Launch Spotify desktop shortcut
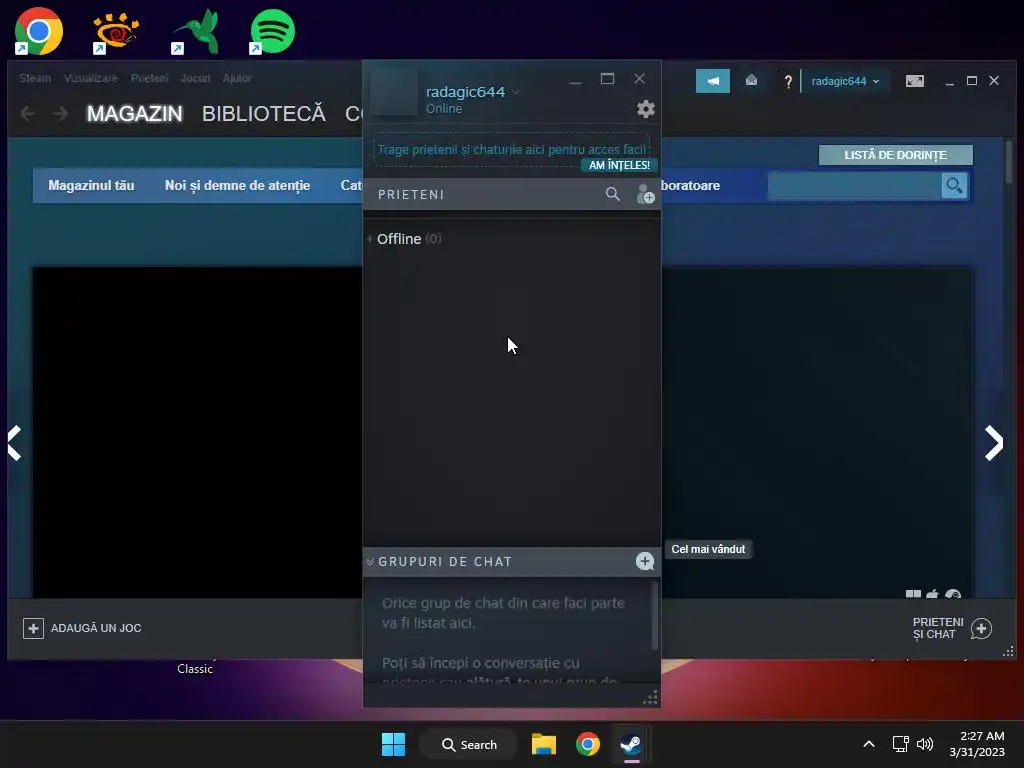1024x768 pixels. [x=272, y=31]
